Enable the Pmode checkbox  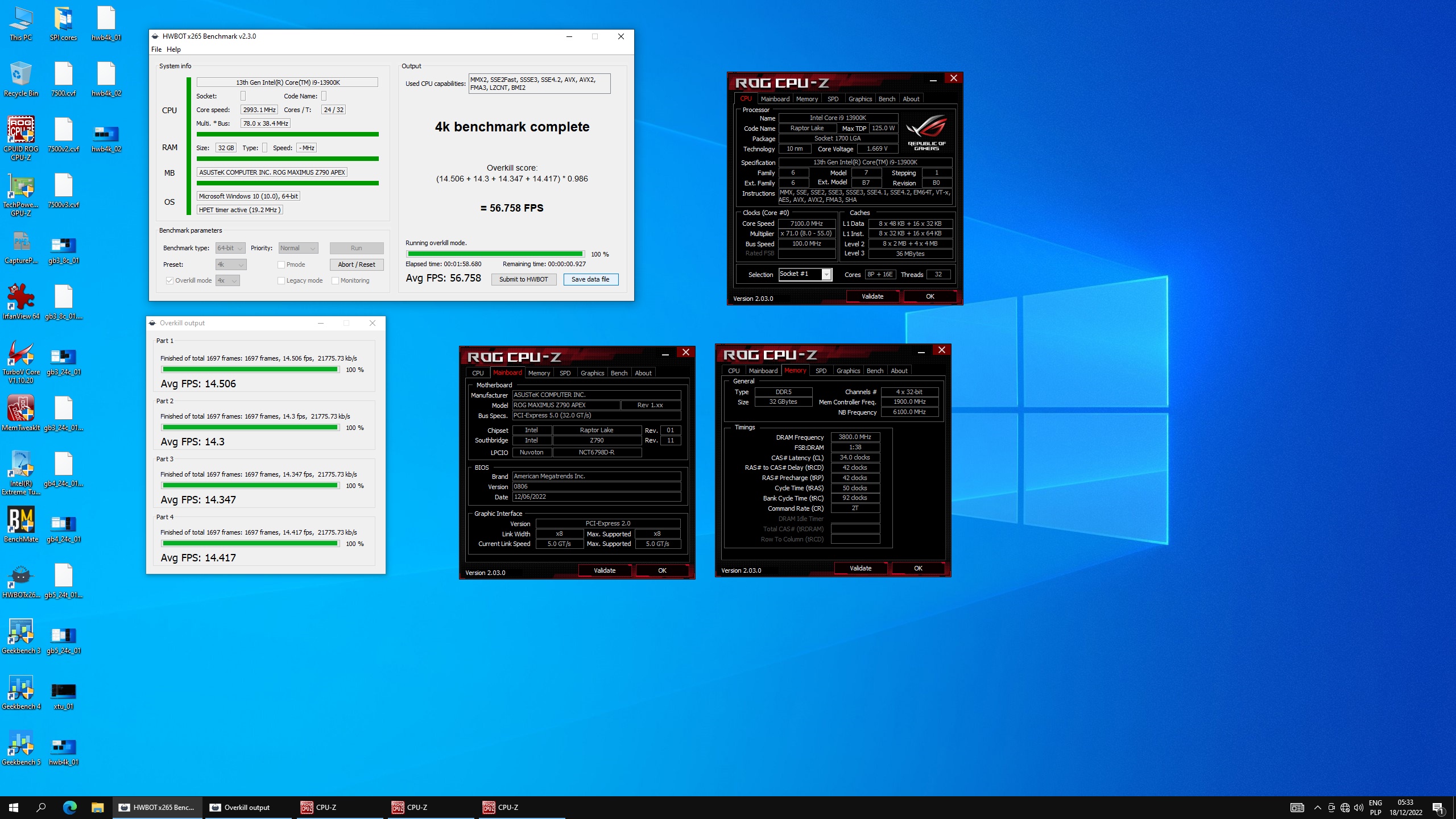[x=281, y=264]
